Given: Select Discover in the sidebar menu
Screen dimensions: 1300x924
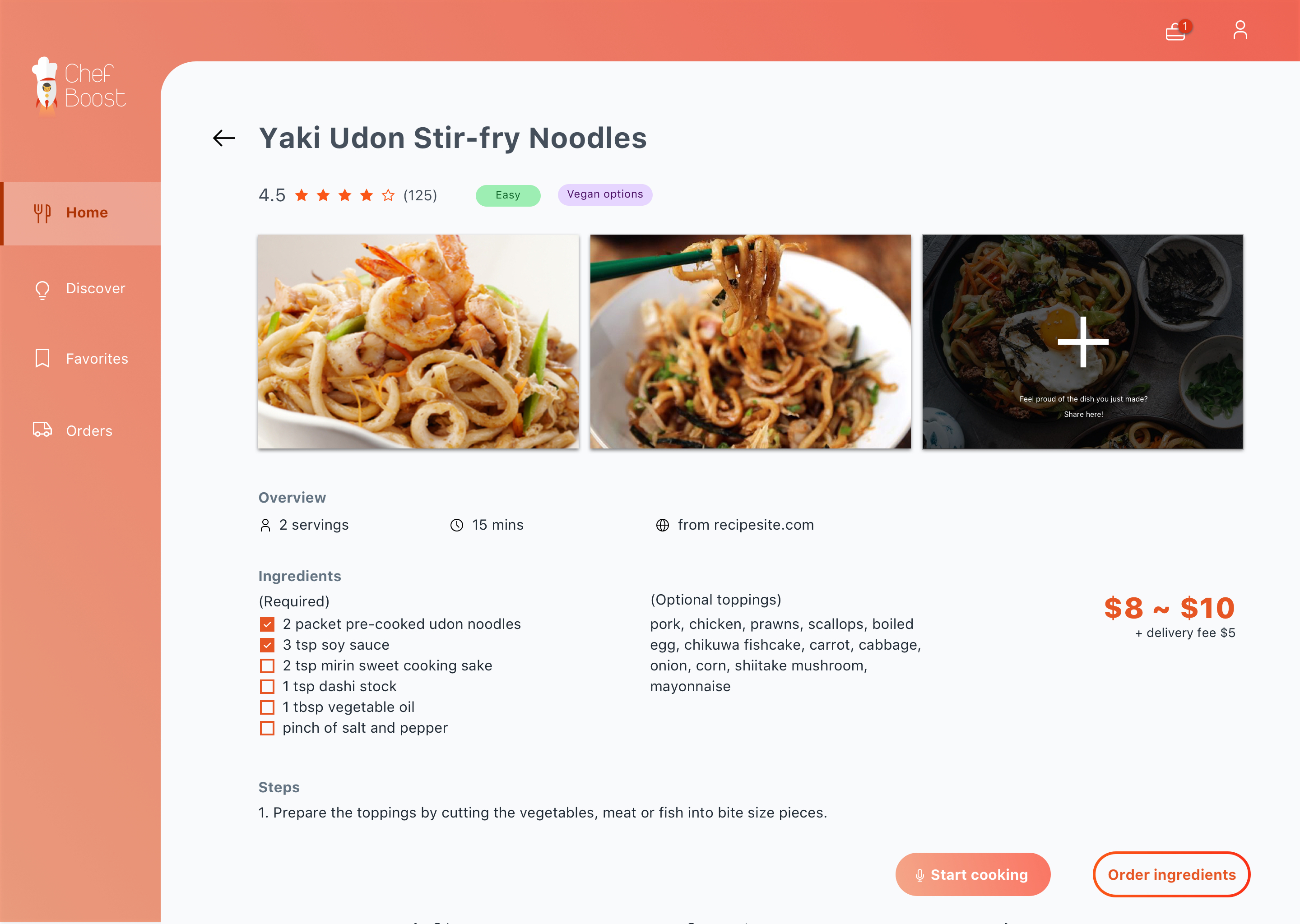Looking at the screenshot, I should point(80,289).
